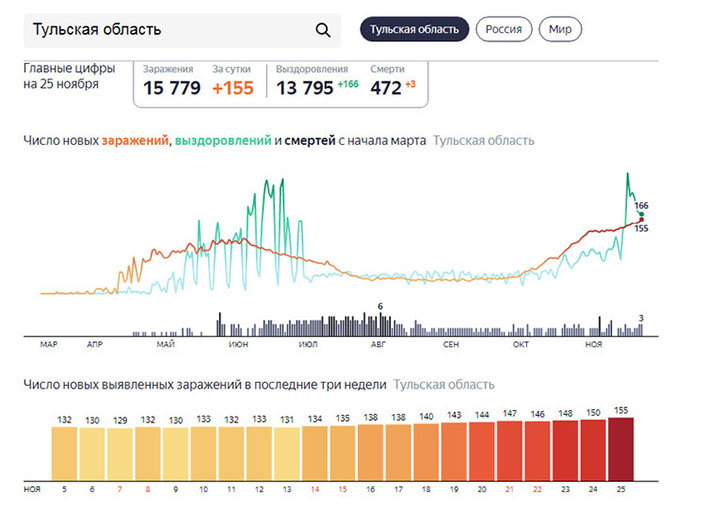
Task: Click the August peak death bar labeled 6
Action: [x=380, y=324]
